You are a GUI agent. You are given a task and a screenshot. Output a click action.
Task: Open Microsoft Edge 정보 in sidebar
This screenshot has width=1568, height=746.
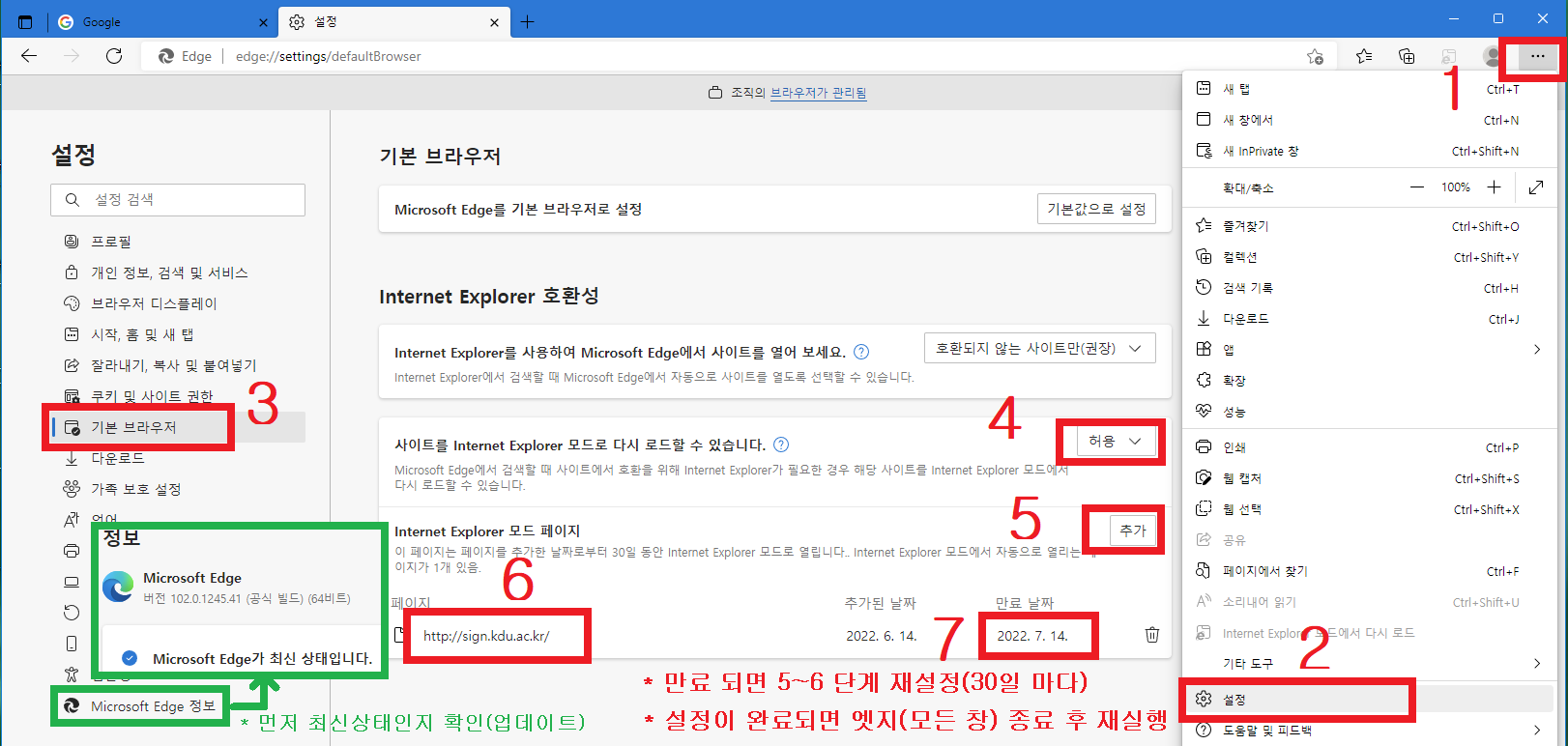[x=141, y=706]
